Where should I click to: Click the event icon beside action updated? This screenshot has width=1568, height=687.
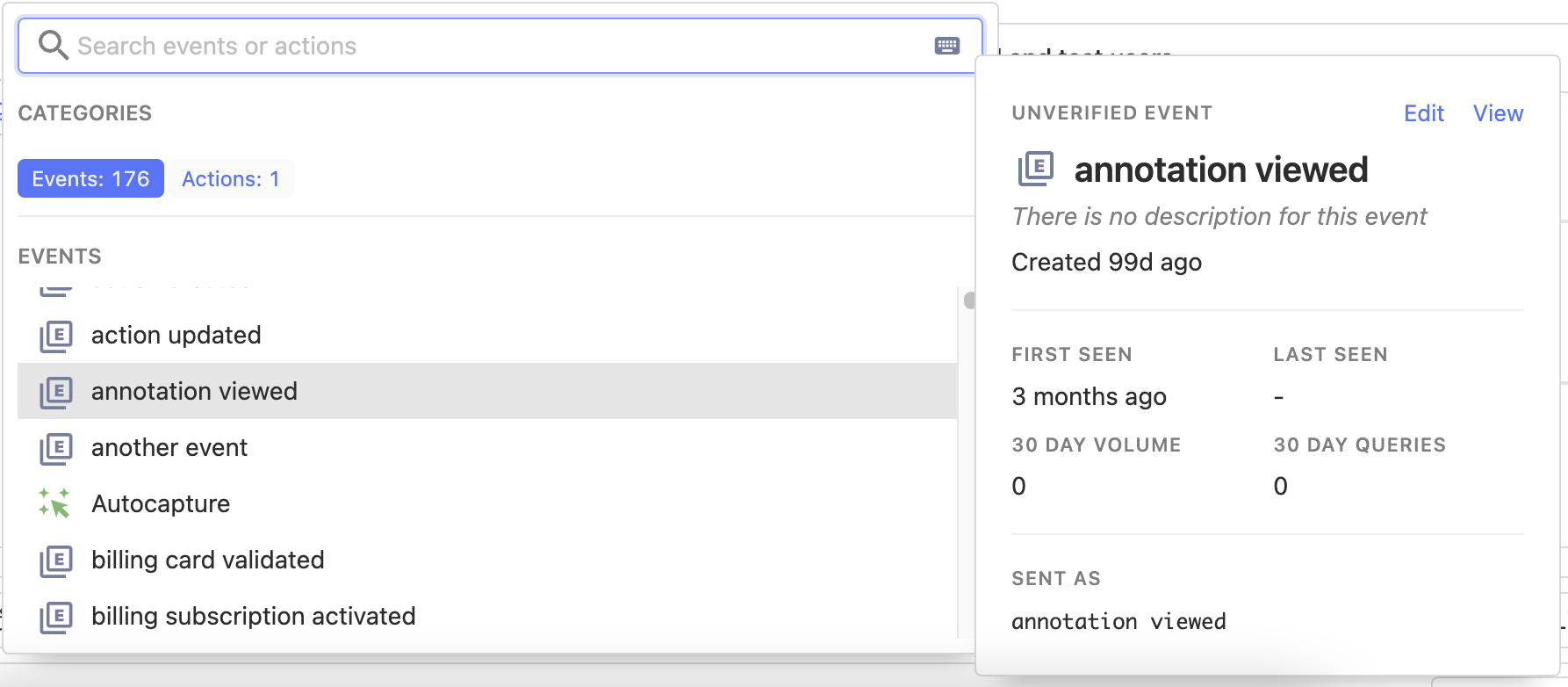55,336
